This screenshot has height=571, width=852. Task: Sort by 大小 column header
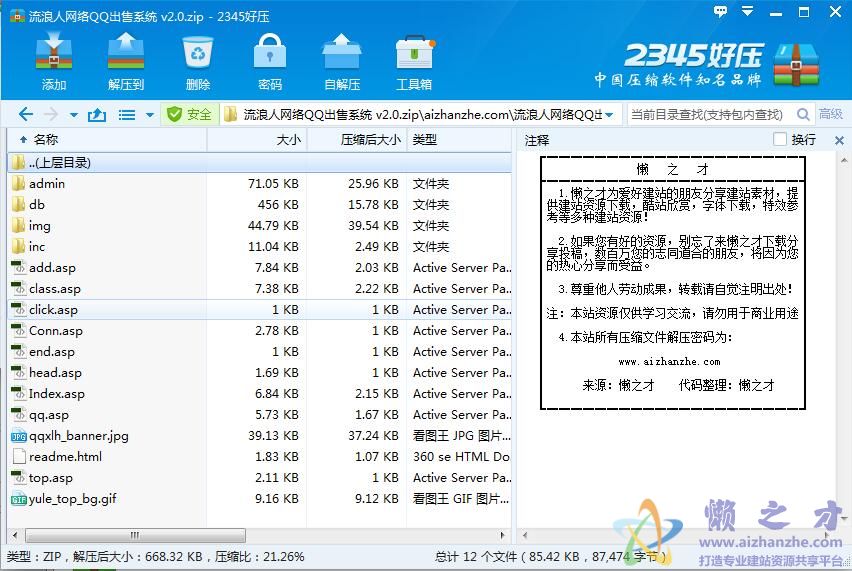point(257,140)
